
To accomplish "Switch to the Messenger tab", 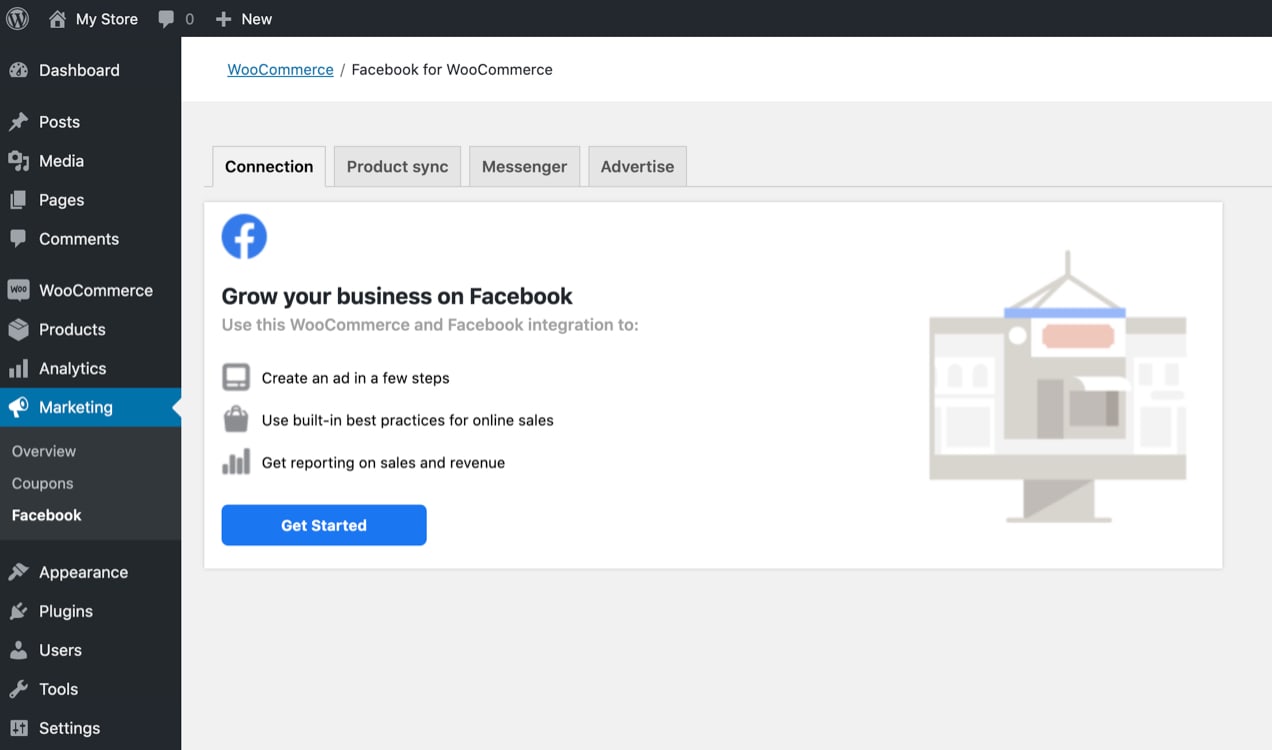I will (524, 166).
